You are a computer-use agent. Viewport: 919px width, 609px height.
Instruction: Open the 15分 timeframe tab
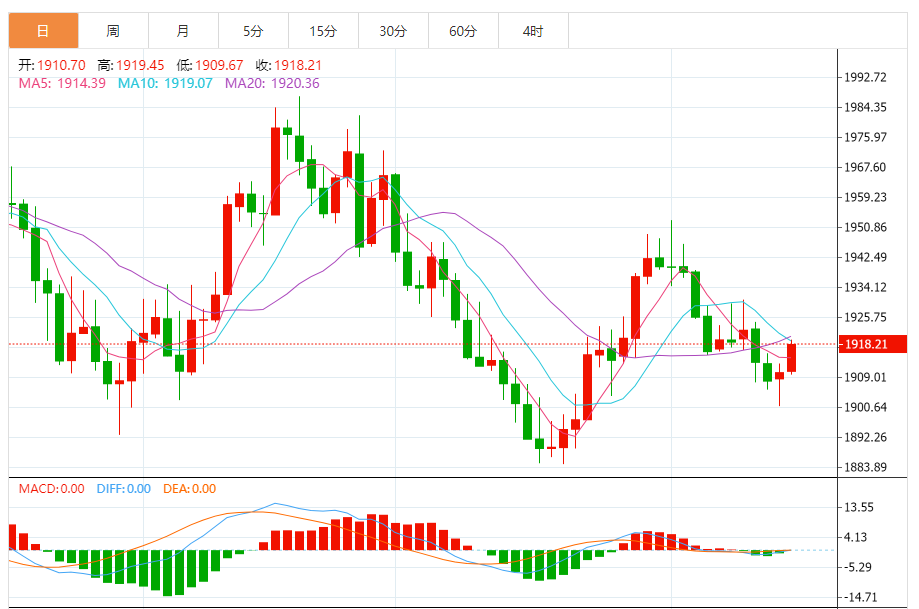324,30
